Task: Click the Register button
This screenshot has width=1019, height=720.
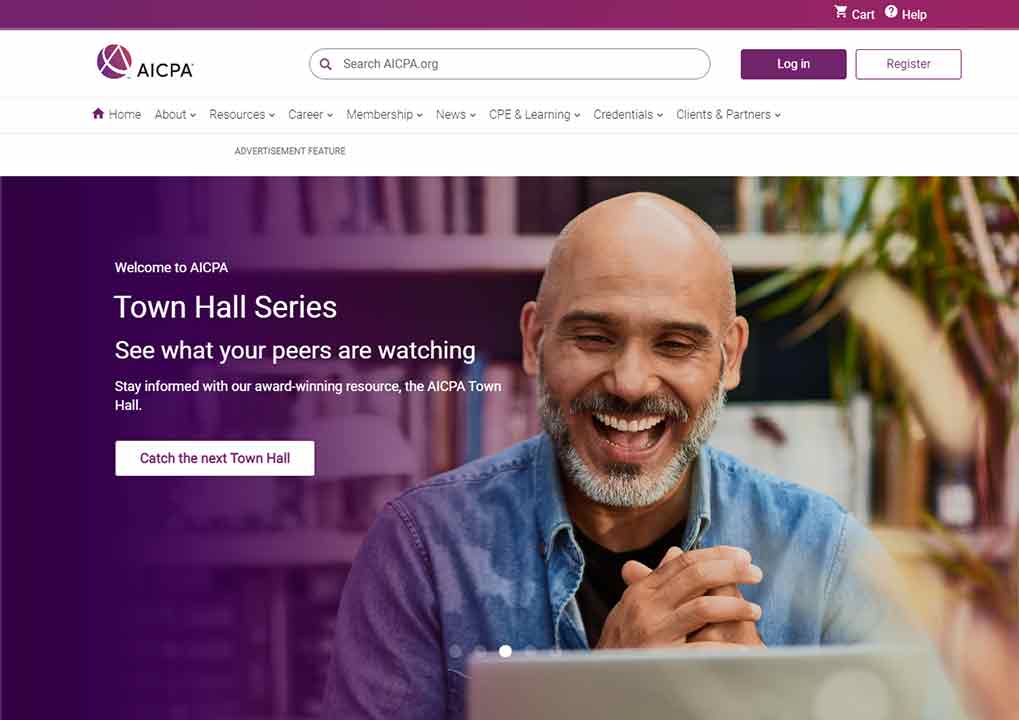Action: (x=908, y=64)
